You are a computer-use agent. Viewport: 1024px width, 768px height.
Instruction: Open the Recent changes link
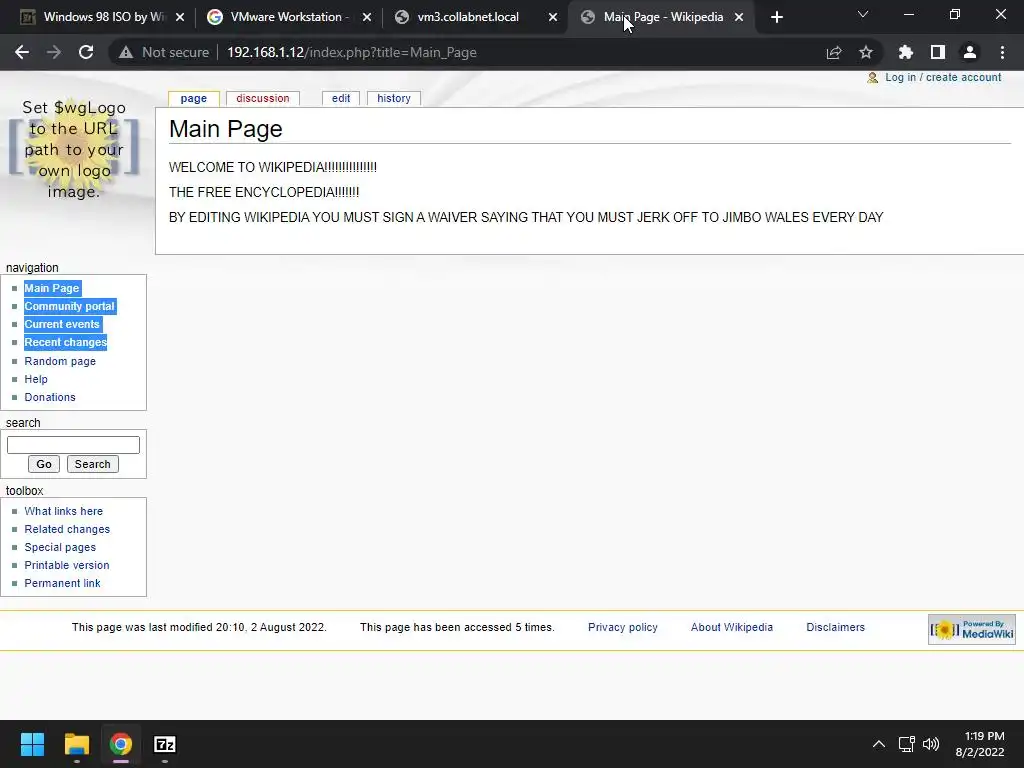[x=65, y=342]
